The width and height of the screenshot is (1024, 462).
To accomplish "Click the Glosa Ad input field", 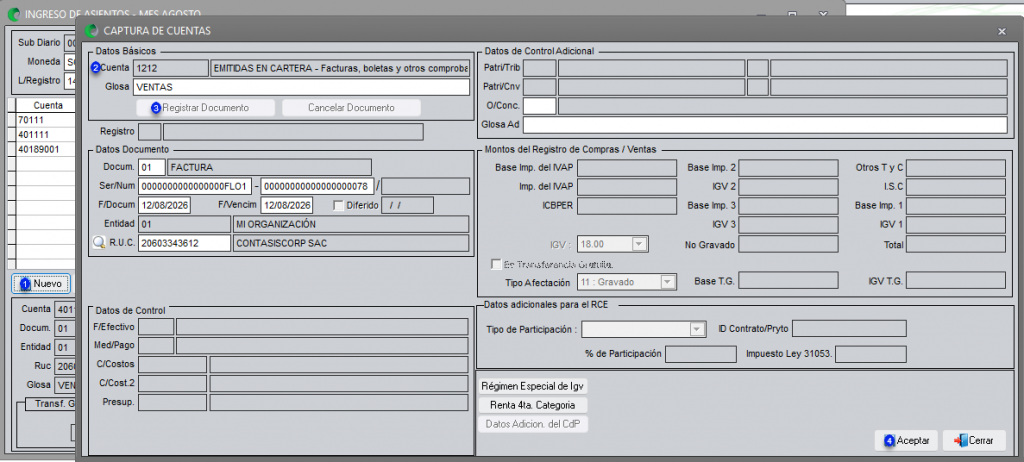I will click(x=765, y=124).
